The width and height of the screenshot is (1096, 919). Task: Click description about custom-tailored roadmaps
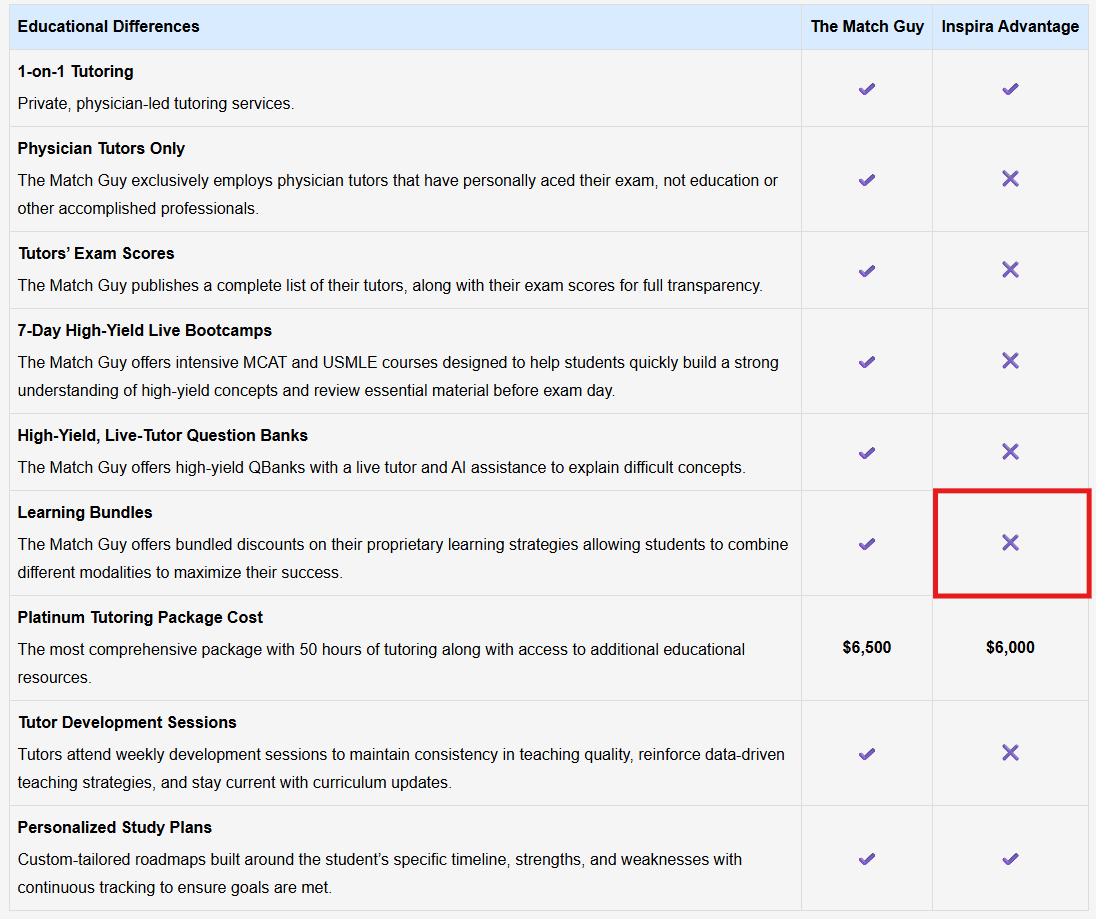(x=380, y=873)
